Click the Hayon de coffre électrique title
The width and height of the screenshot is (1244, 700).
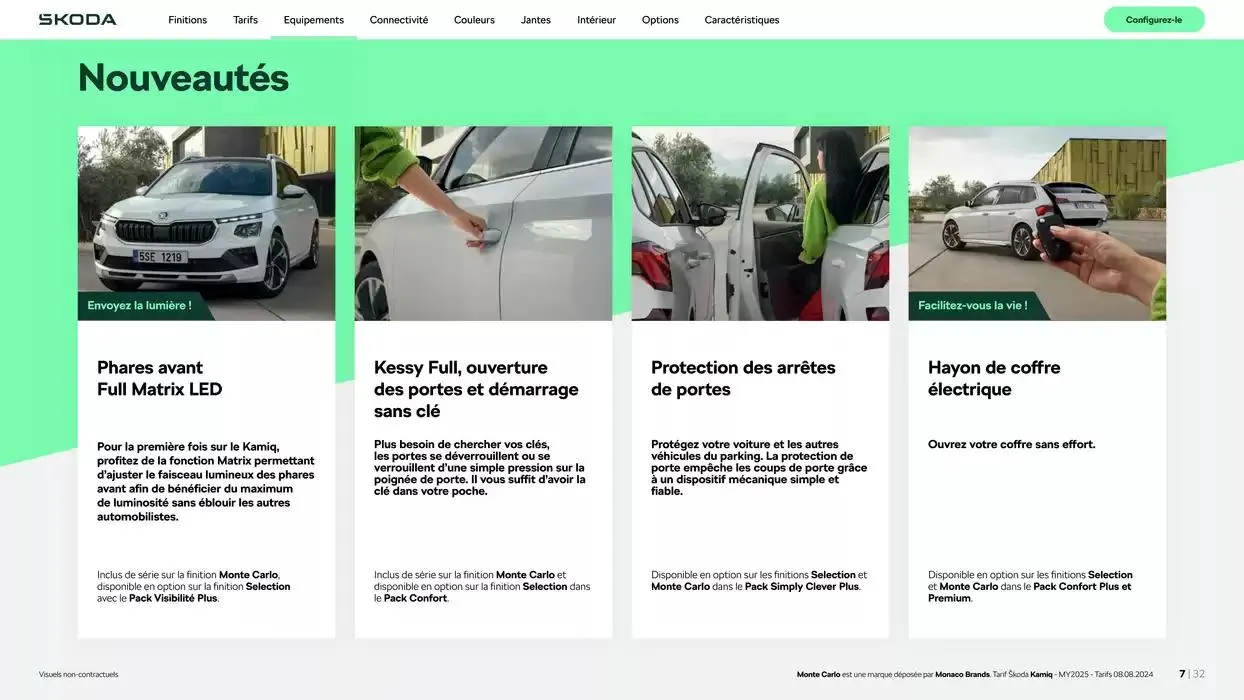[994, 378]
